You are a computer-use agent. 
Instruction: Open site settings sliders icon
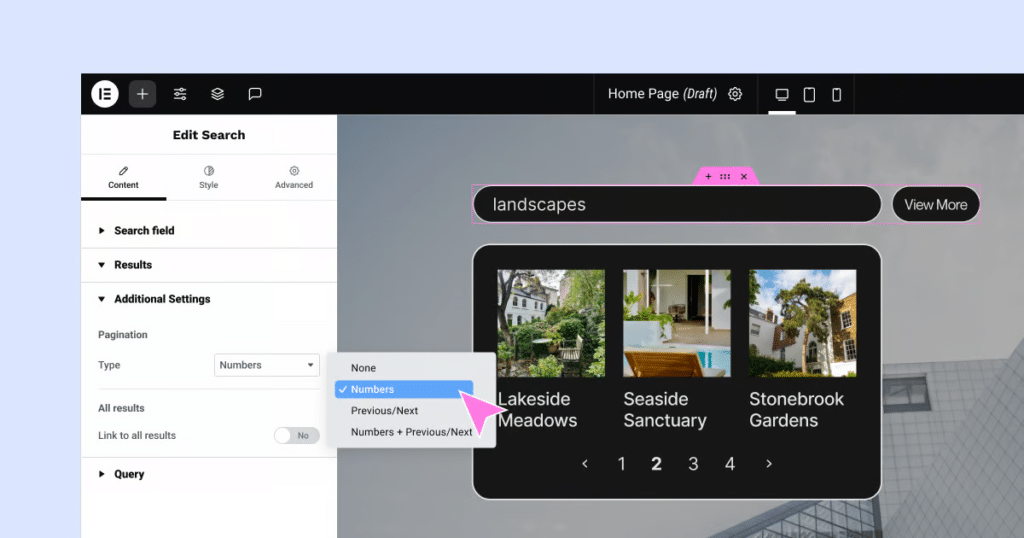tap(180, 94)
